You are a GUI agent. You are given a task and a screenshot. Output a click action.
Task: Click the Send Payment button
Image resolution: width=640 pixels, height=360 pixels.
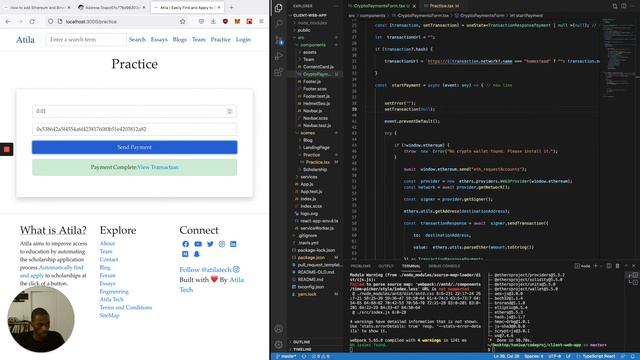[134, 147]
